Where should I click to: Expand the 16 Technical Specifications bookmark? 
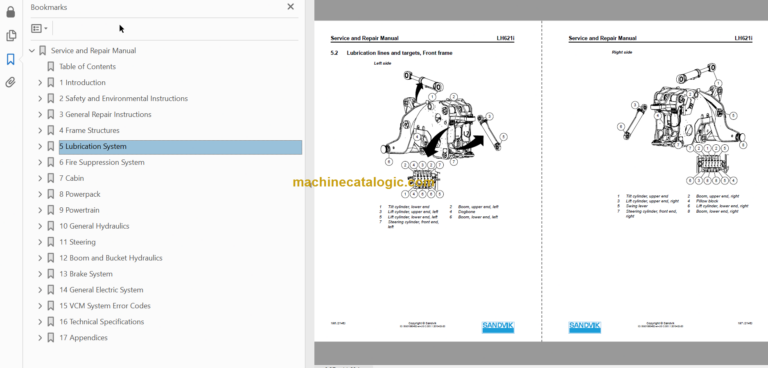coord(40,321)
